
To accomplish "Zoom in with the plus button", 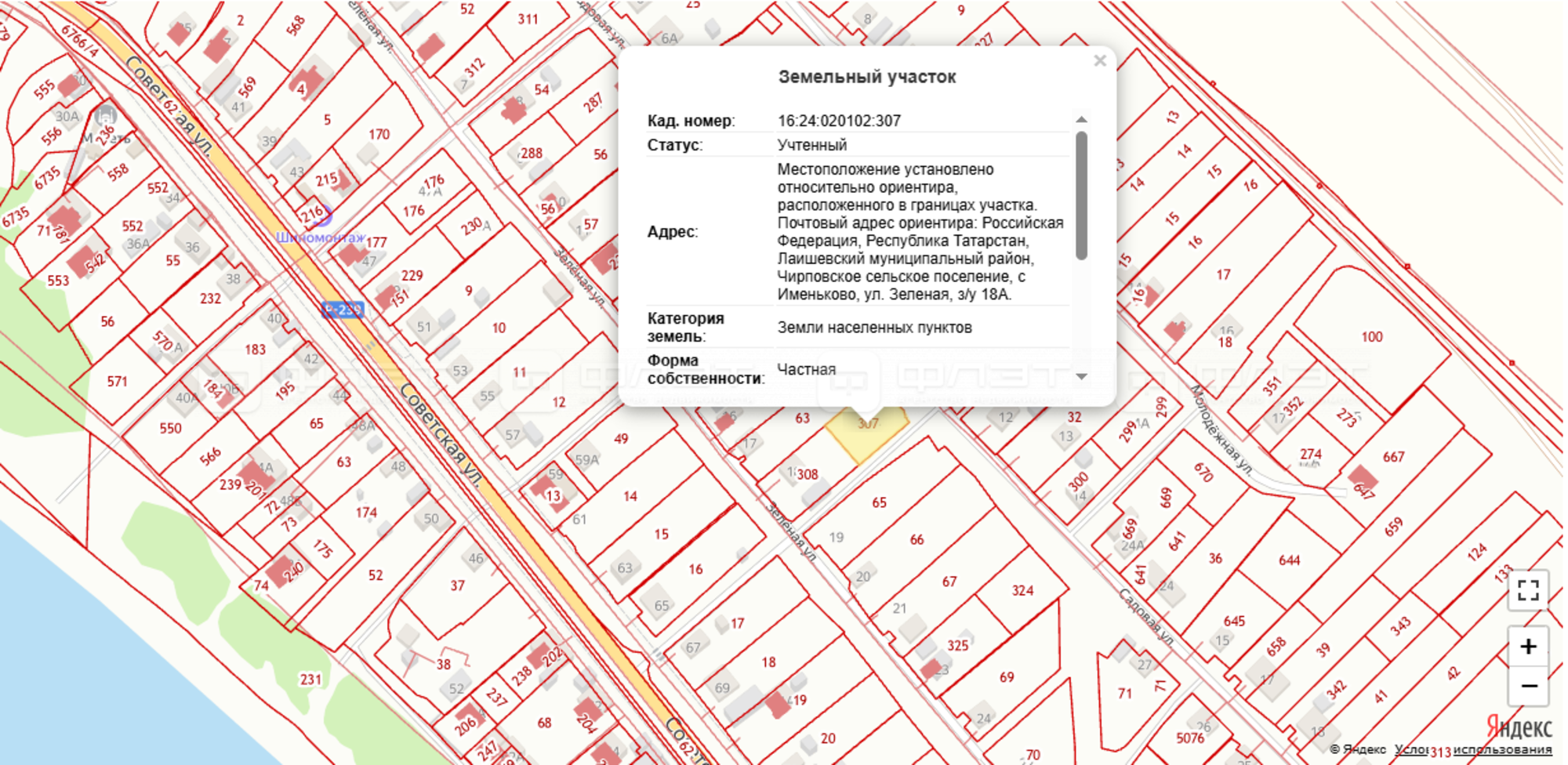I will pos(1527,647).
